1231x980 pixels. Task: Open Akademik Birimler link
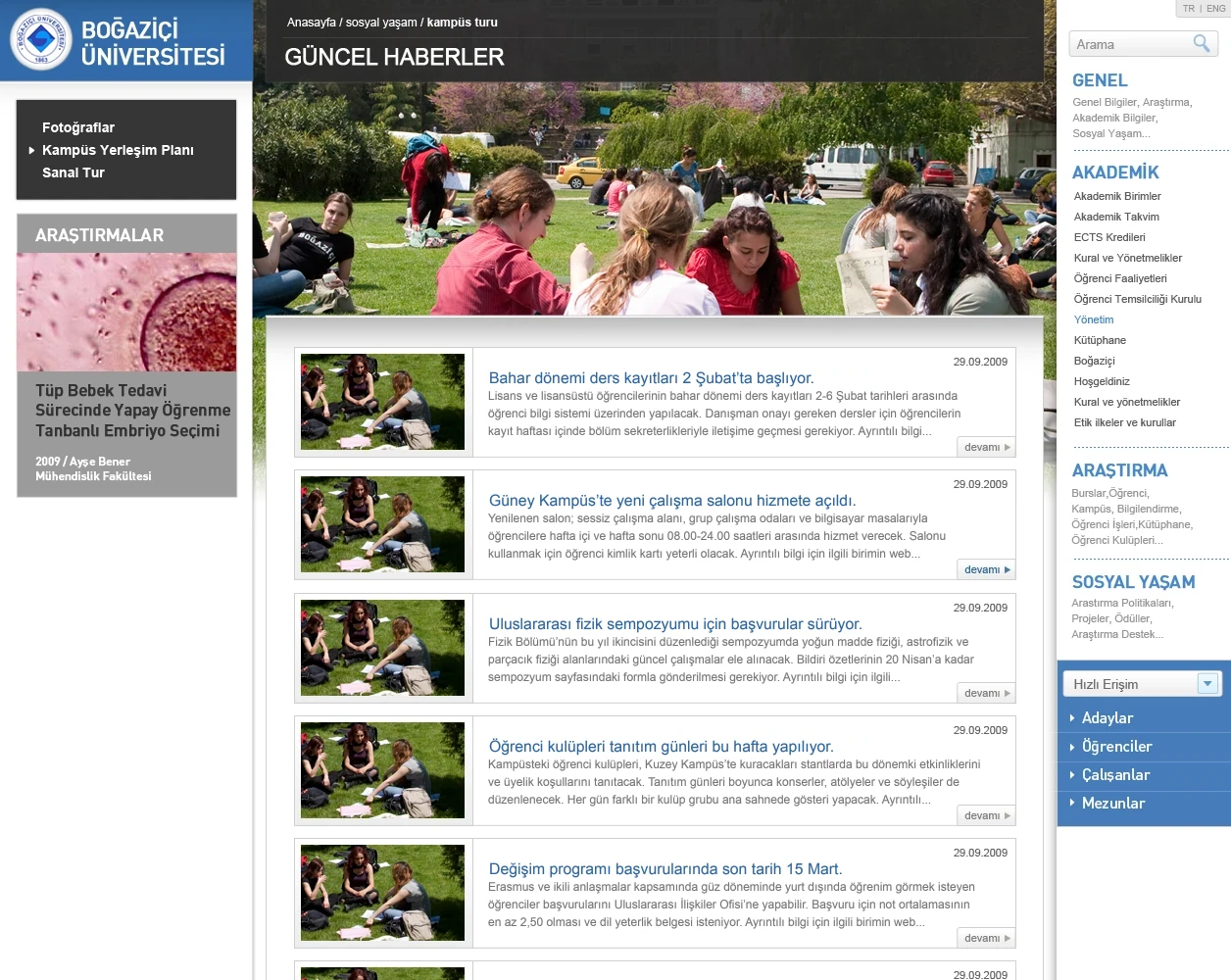point(1117,196)
